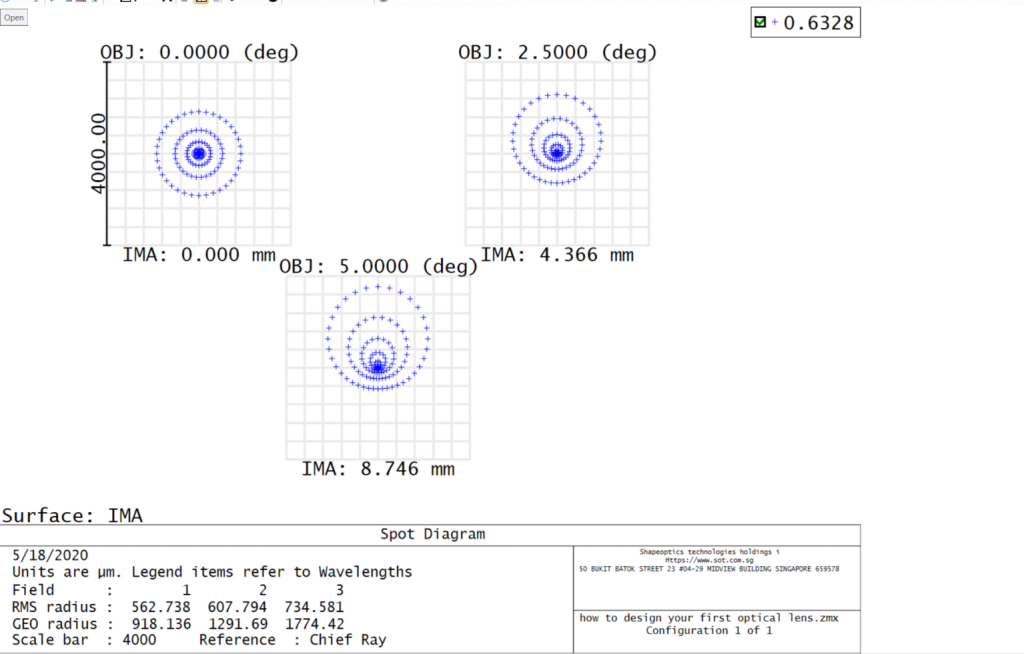
Task: Click the colored chart icon in the toolbar
Action: click(x=82, y=3)
